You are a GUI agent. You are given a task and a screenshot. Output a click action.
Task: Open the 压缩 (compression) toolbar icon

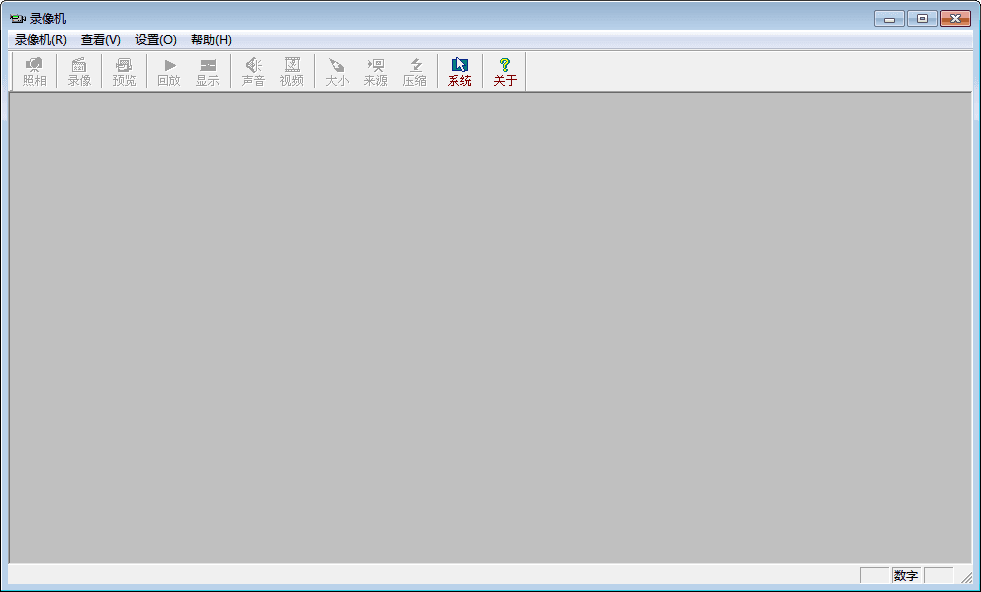(415, 65)
